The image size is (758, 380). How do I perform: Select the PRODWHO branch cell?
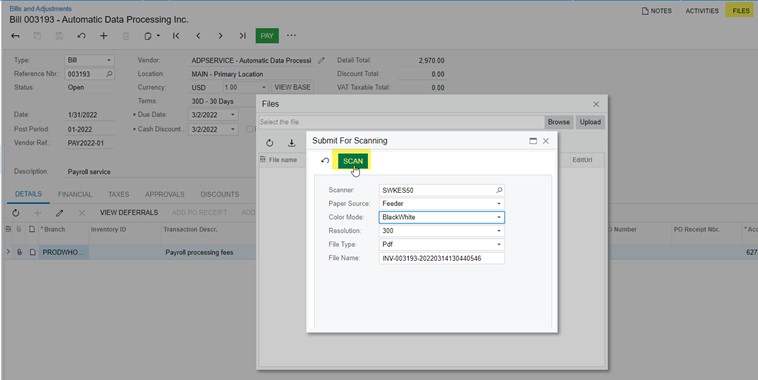click(63, 252)
